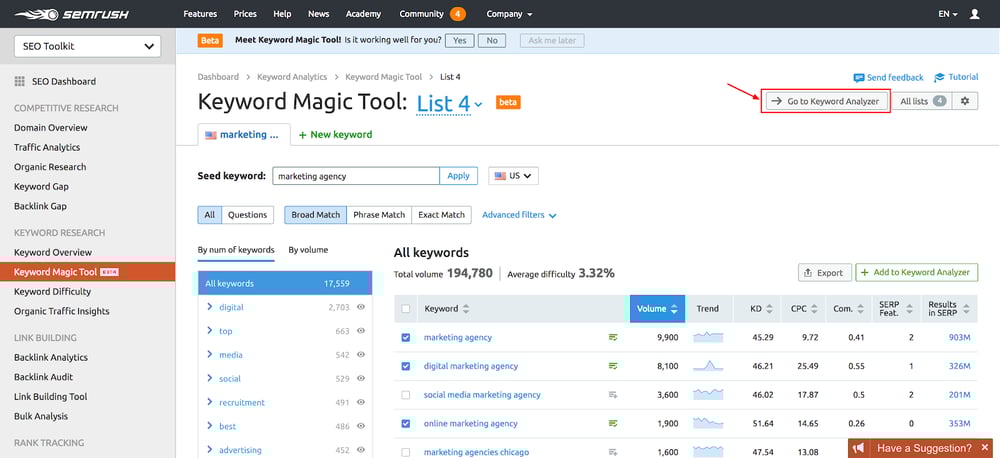Click Yes in the beta banner

(459, 40)
